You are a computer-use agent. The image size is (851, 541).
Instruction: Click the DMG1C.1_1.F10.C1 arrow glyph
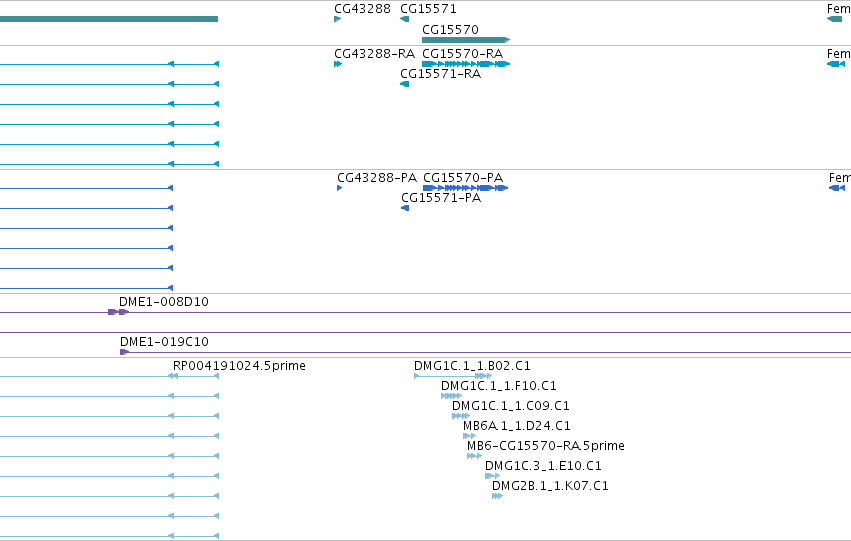click(452, 396)
